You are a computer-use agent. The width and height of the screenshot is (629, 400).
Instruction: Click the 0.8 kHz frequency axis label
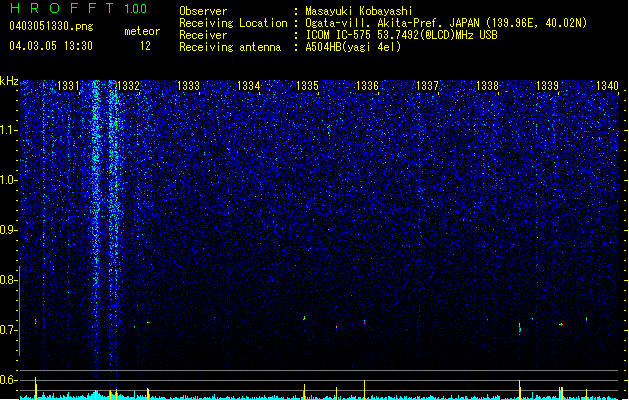coord(8,280)
